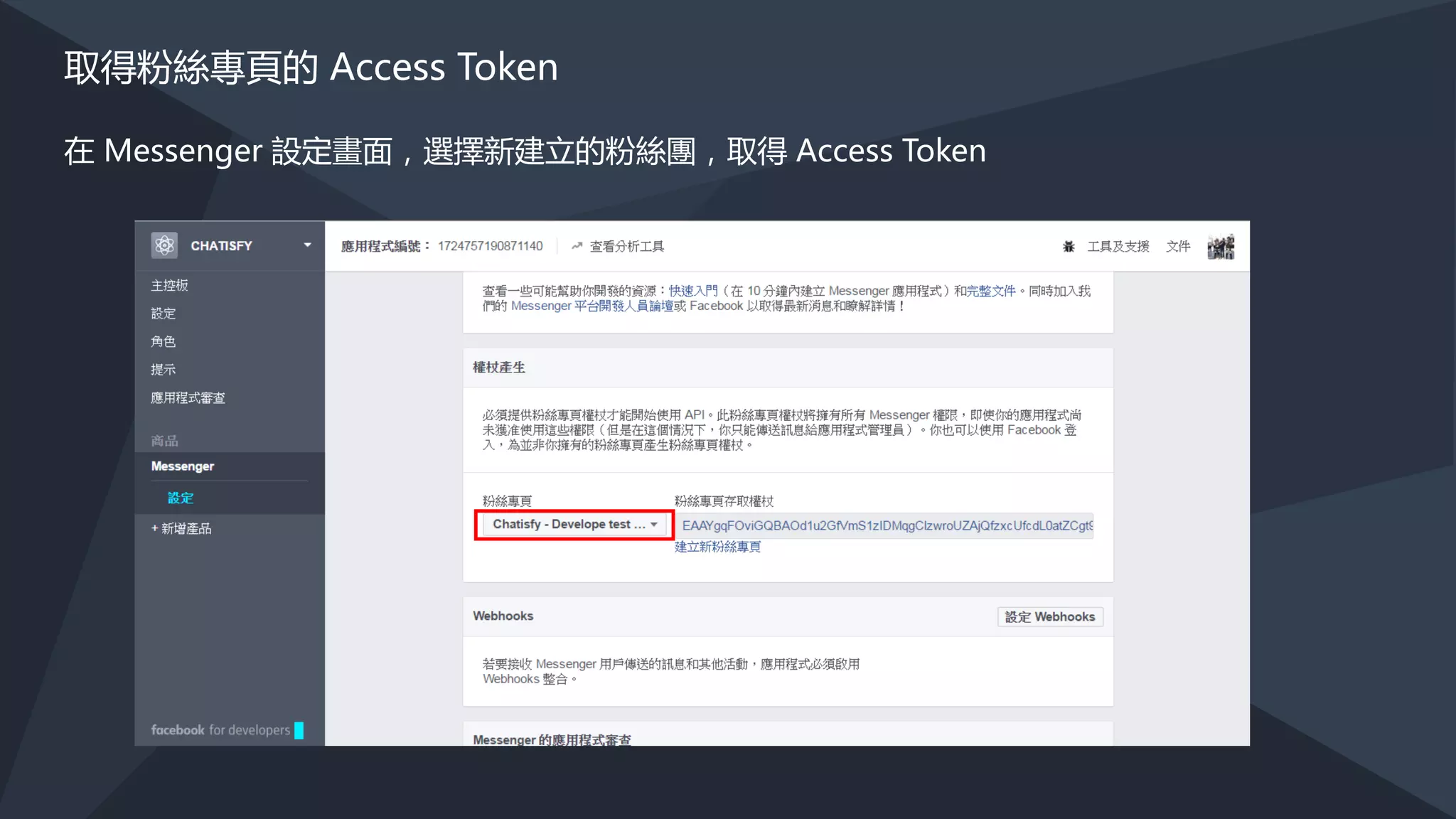Select Messenger product in sidebar
The height and width of the screenshot is (819, 1456).
point(183,466)
